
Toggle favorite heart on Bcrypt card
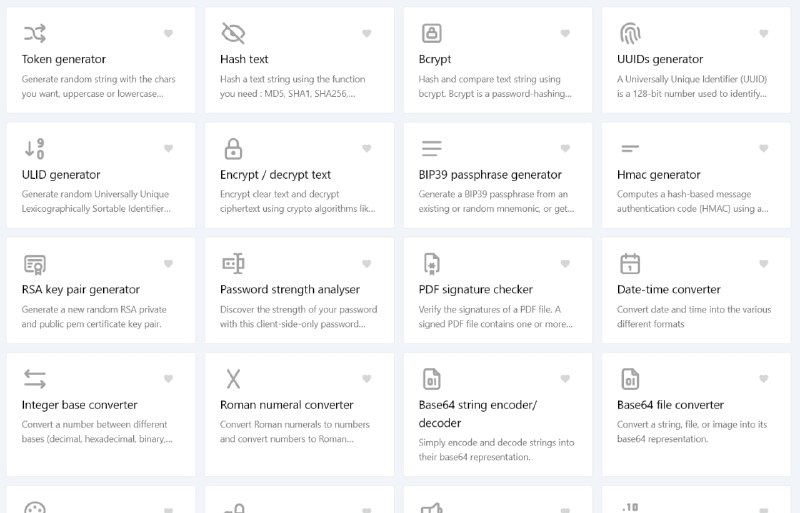click(565, 33)
